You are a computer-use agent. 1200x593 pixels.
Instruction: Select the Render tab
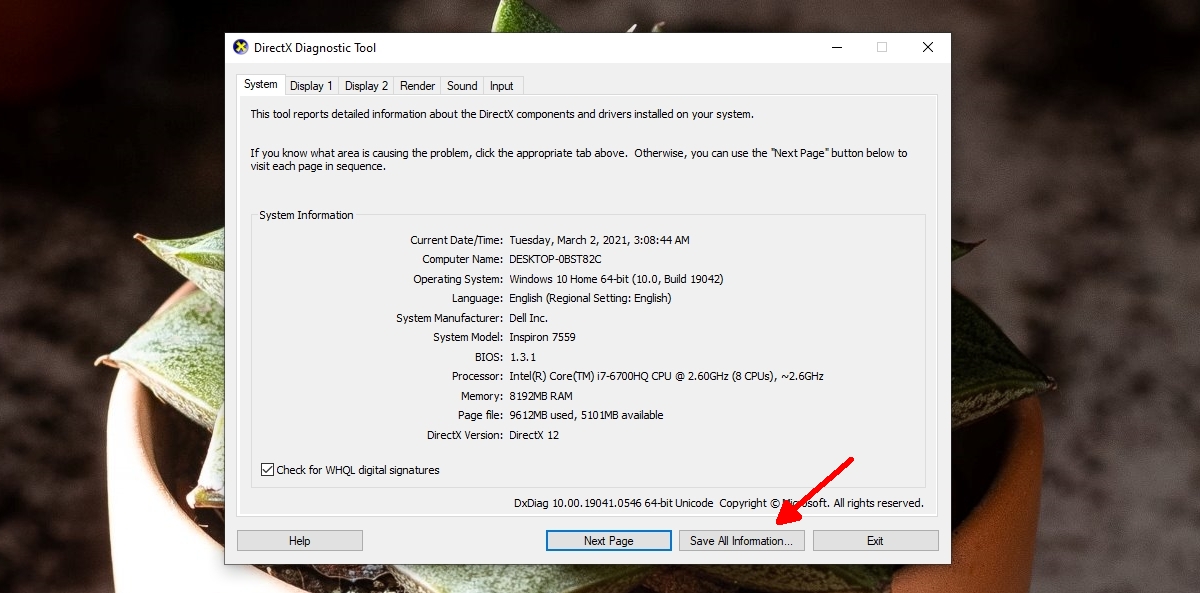click(417, 86)
